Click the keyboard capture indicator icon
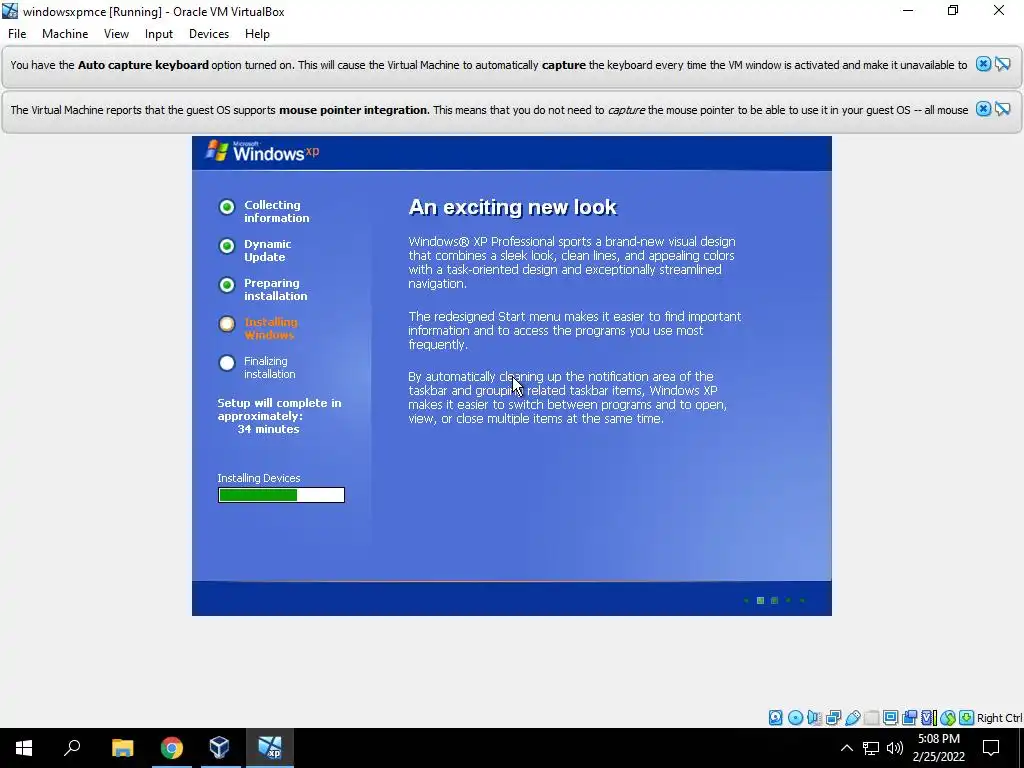This screenshot has height=768, width=1024. coord(967,718)
